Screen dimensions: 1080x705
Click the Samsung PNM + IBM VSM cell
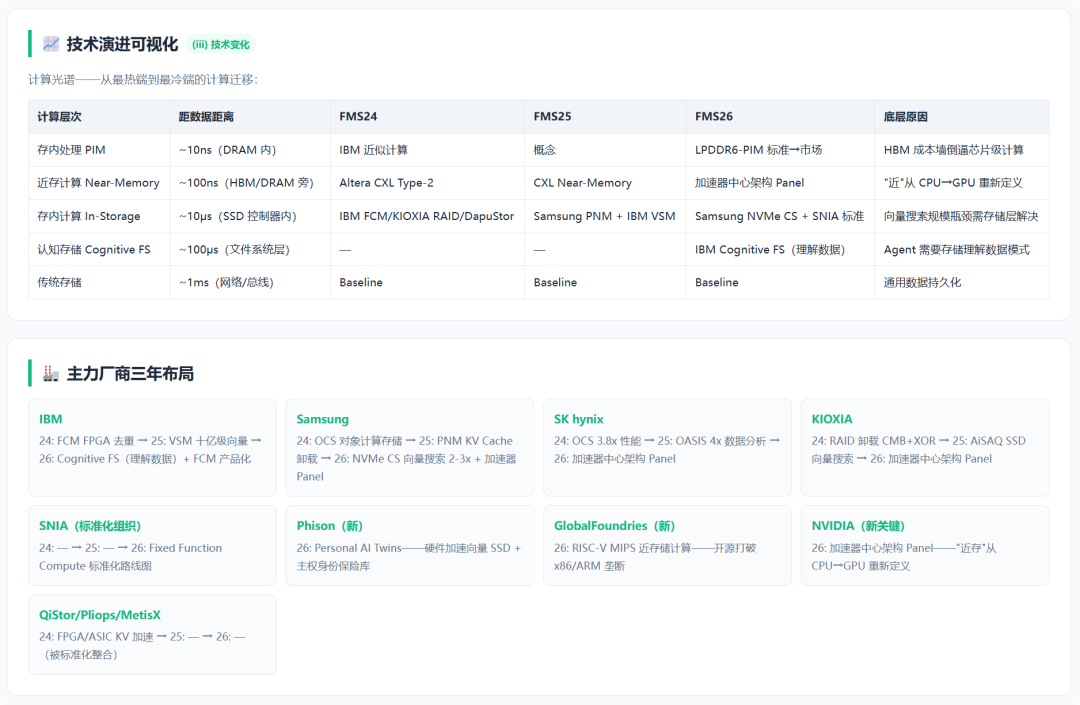pyautogui.click(x=604, y=215)
